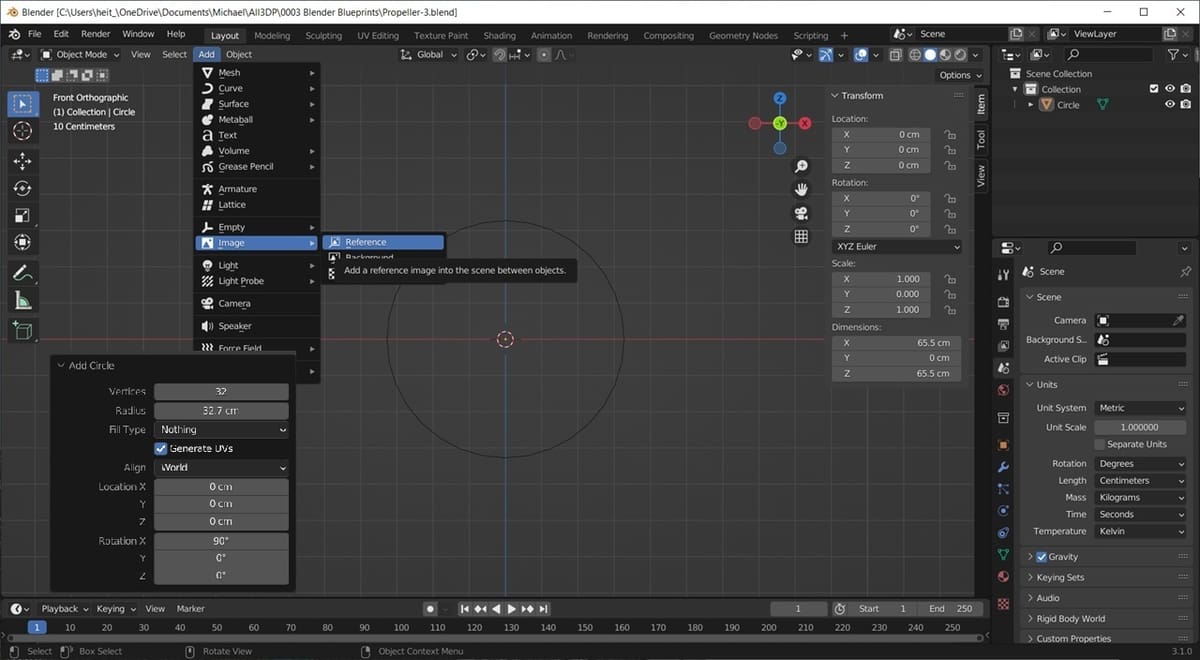Screen dimensions: 1200x660
Task: Select the Scale tool
Action: tap(23, 215)
